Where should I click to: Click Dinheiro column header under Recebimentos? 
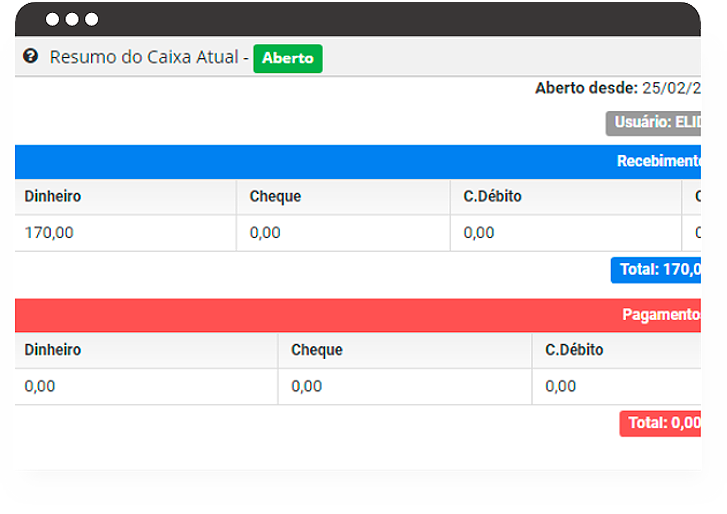(53, 196)
